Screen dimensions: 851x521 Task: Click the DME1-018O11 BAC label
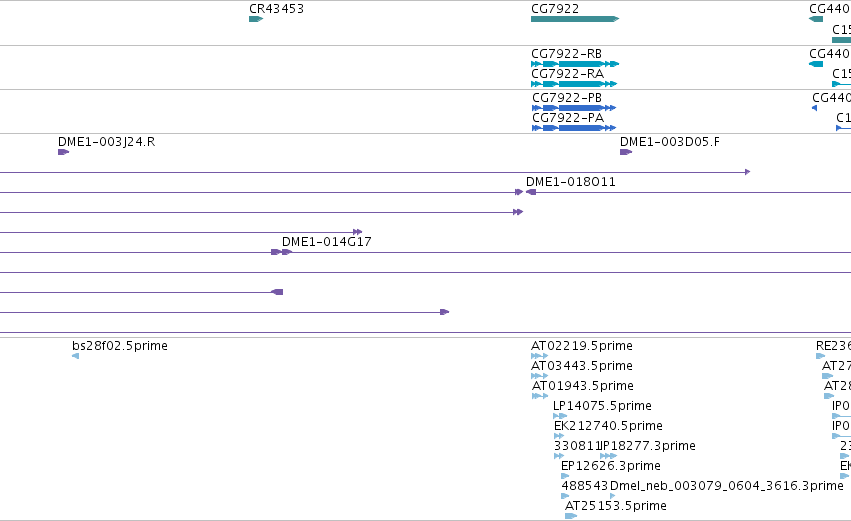[x=571, y=182]
